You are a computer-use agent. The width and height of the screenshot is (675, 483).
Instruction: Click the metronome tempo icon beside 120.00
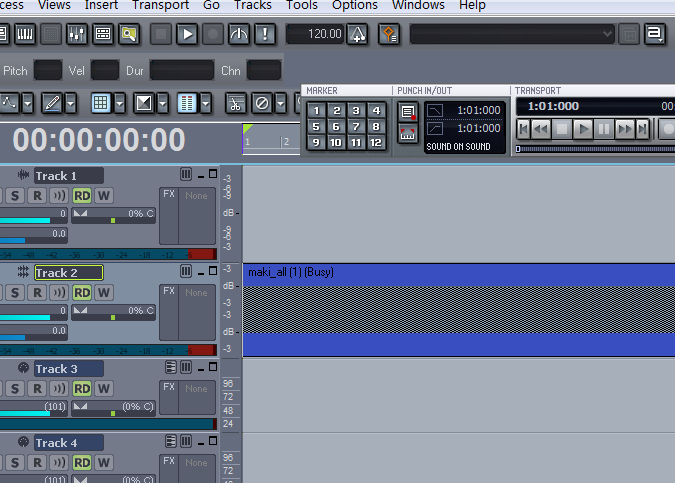click(x=357, y=34)
